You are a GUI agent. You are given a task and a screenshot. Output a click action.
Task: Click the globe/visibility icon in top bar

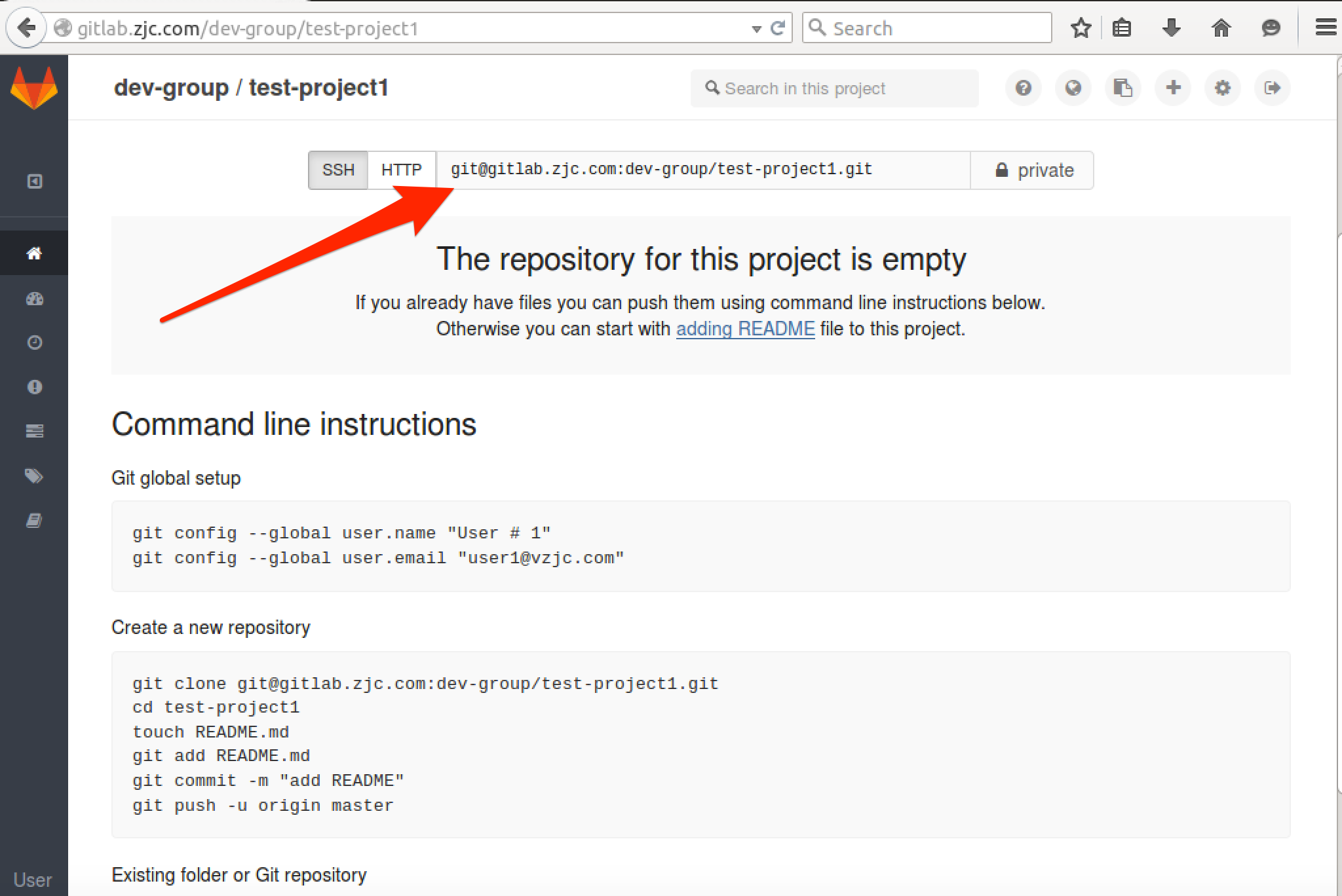[1075, 88]
